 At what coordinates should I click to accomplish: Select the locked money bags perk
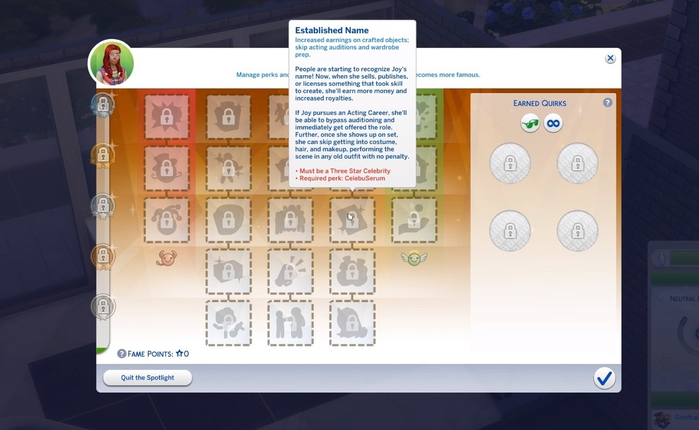coord(352,272)
